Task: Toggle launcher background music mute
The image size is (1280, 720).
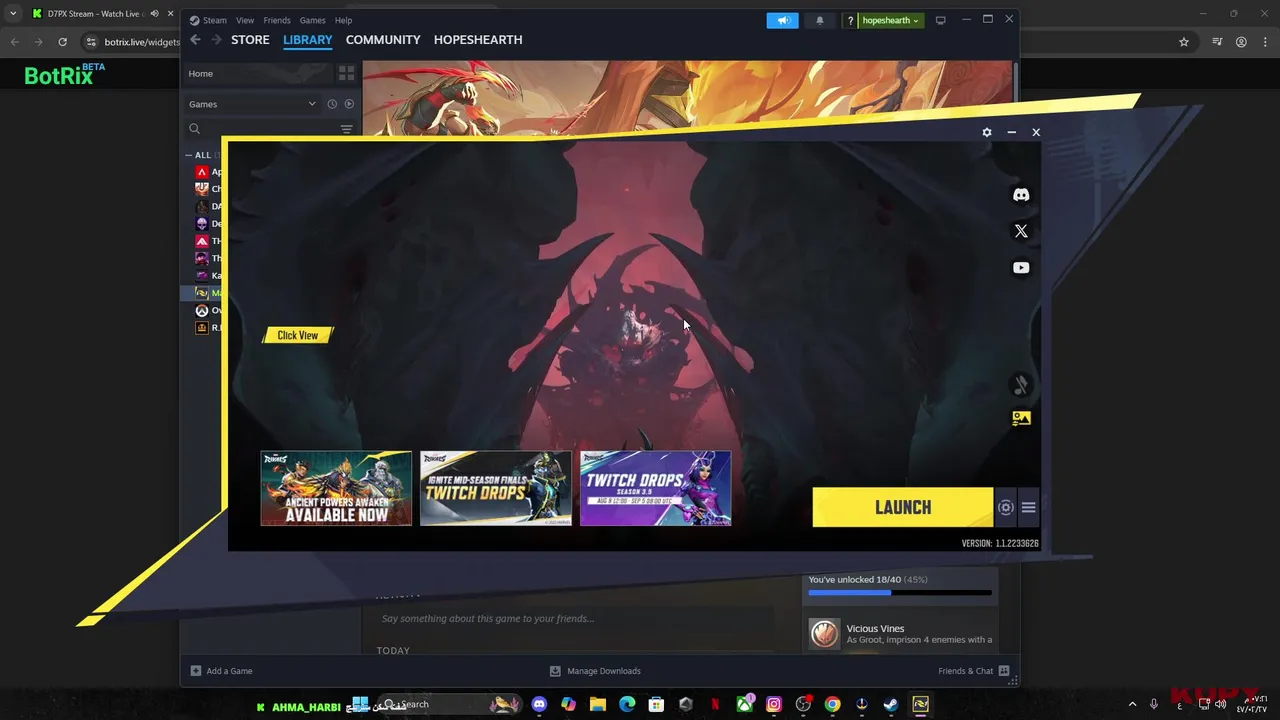Action: point(1021,384)
